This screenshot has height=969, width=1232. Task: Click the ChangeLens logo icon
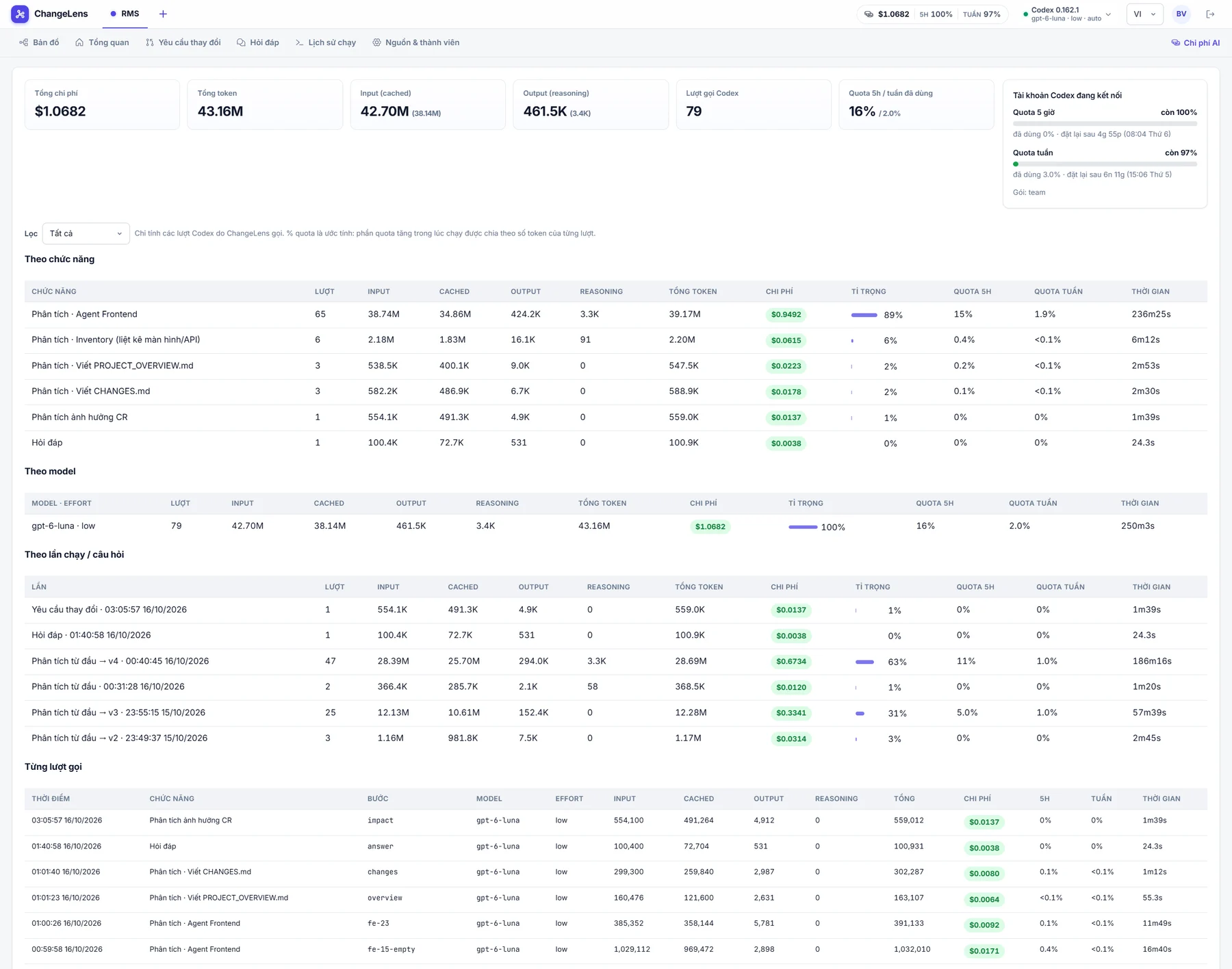click(20, 14)
